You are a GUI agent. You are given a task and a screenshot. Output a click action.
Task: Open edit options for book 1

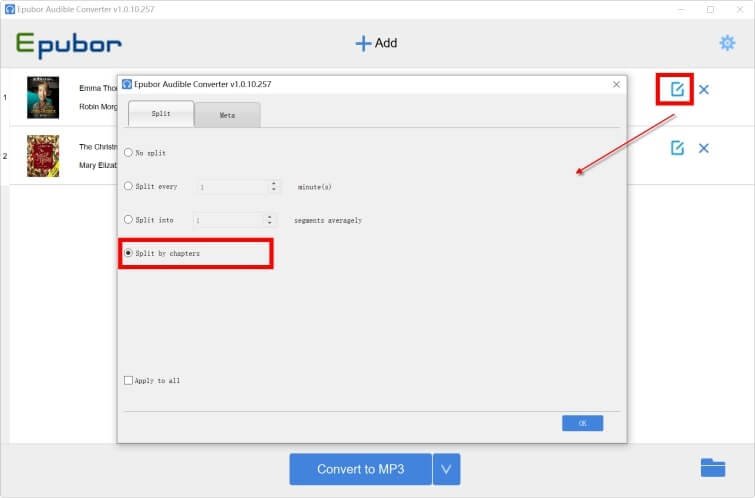coord(677,89)
